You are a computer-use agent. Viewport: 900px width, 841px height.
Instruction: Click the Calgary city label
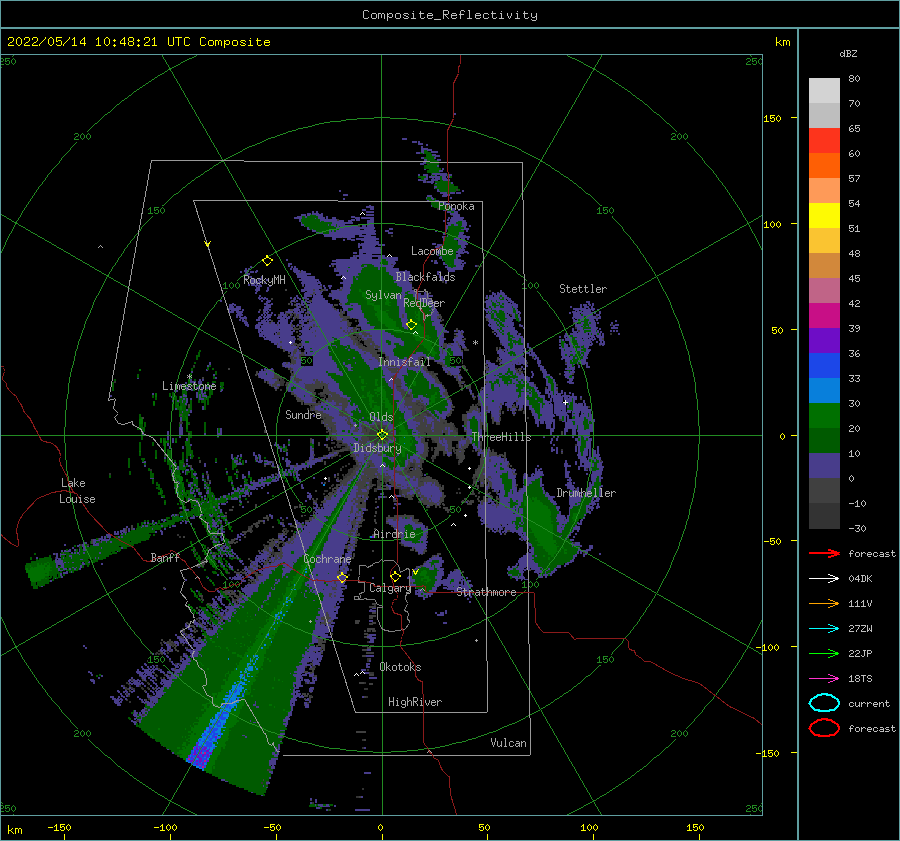click(x=390, y=588)
